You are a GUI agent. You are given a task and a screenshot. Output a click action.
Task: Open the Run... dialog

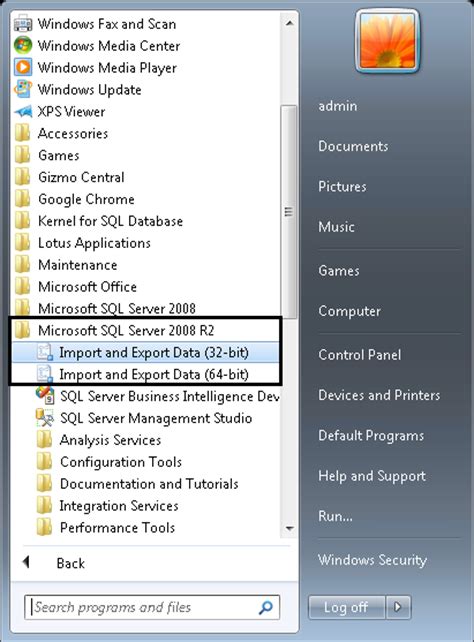click(x=335, y=516)
